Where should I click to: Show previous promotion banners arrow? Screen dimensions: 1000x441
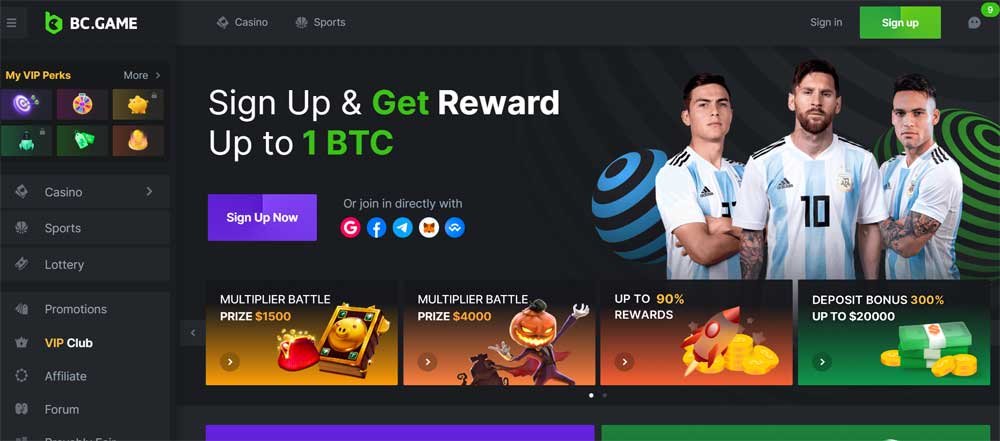click(193, 333)
